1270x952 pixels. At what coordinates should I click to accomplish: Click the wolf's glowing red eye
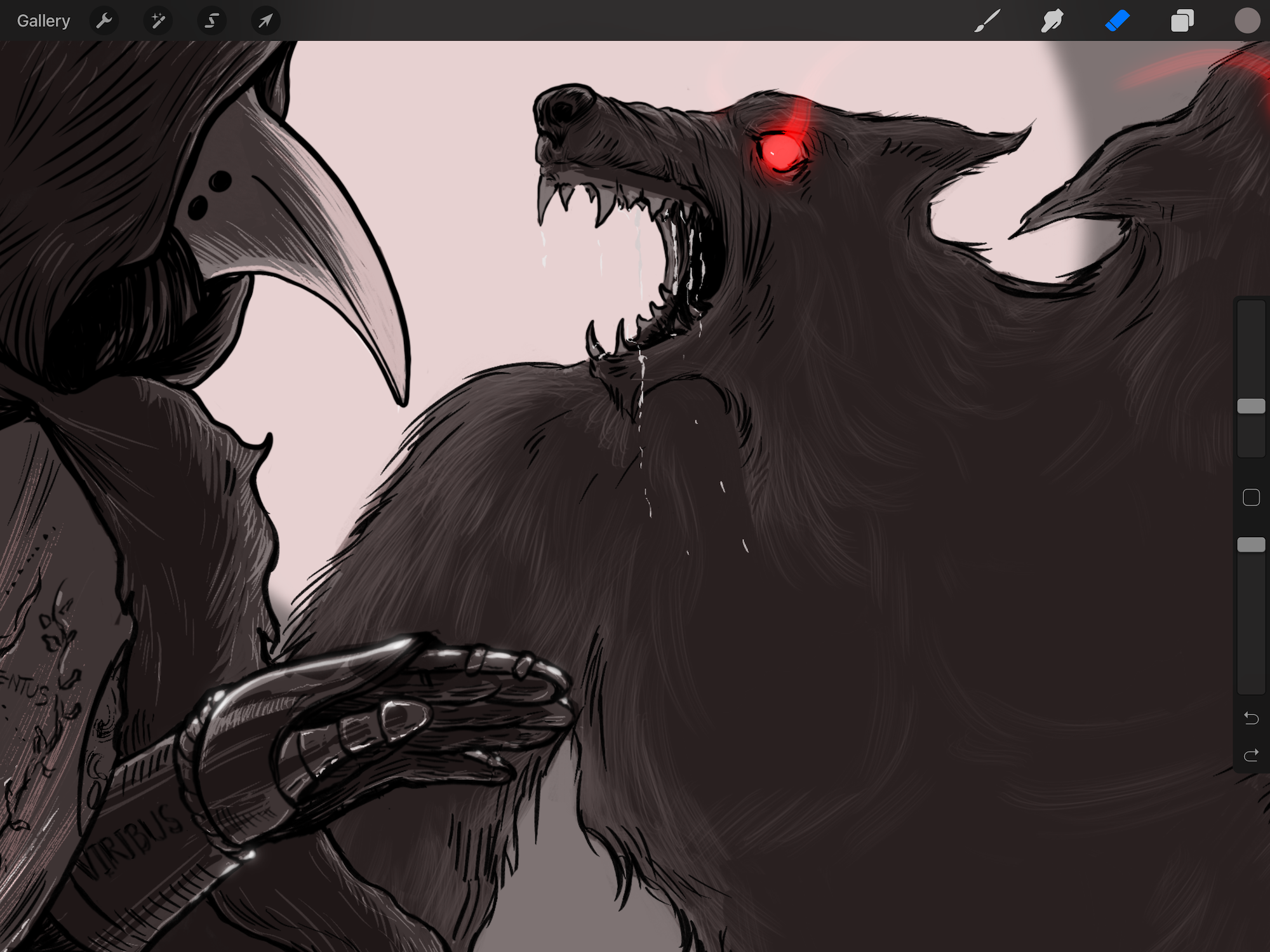pos(782,151)
